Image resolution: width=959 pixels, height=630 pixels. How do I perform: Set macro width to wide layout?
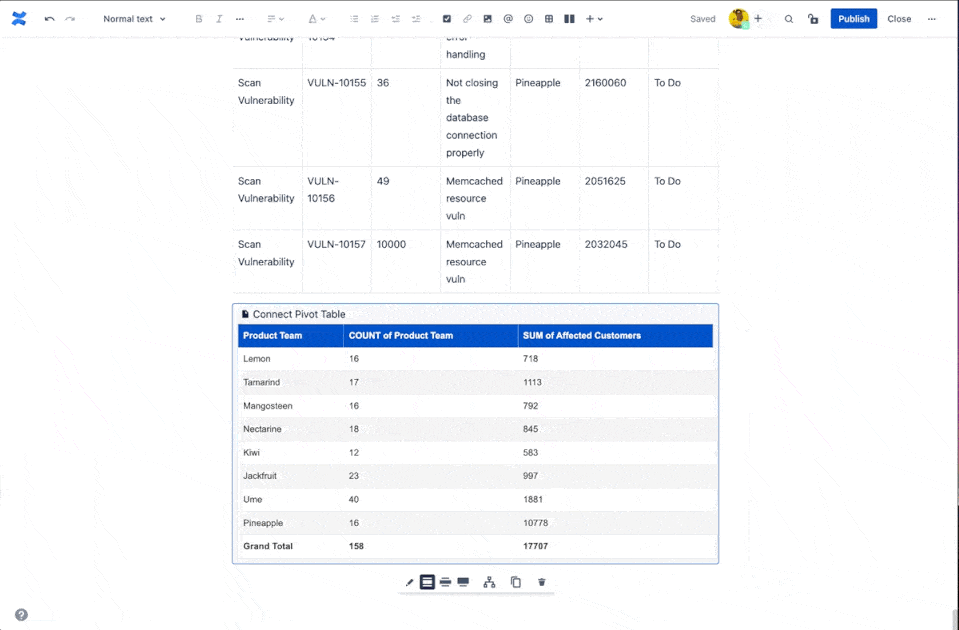[445, 582]
